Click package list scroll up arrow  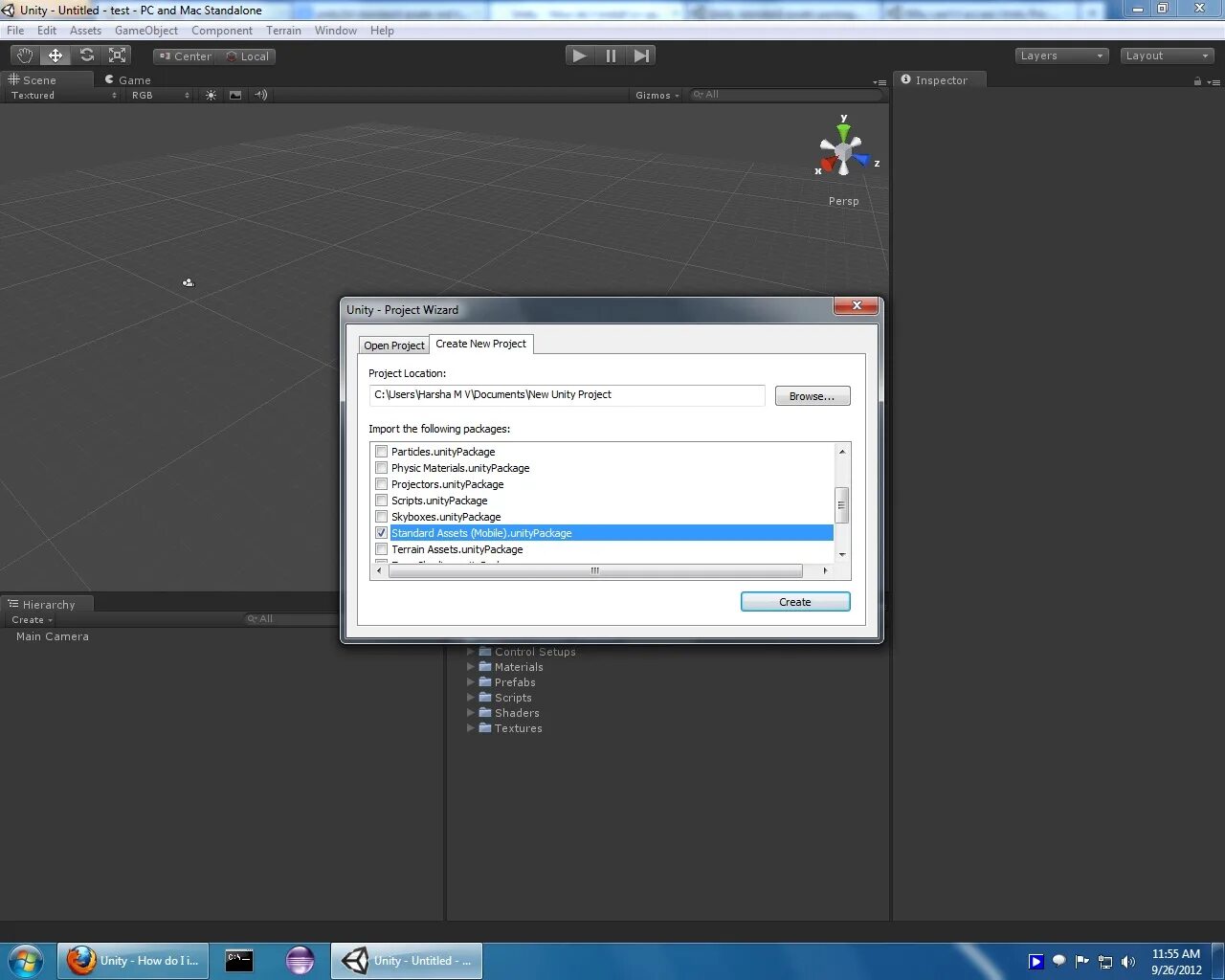coord(842,452)
